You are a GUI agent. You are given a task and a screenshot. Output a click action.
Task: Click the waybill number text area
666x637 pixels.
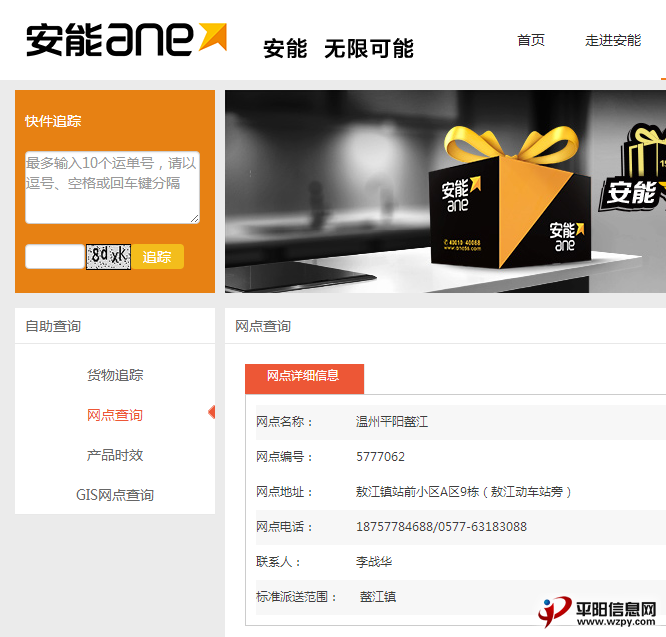[112, 187]
